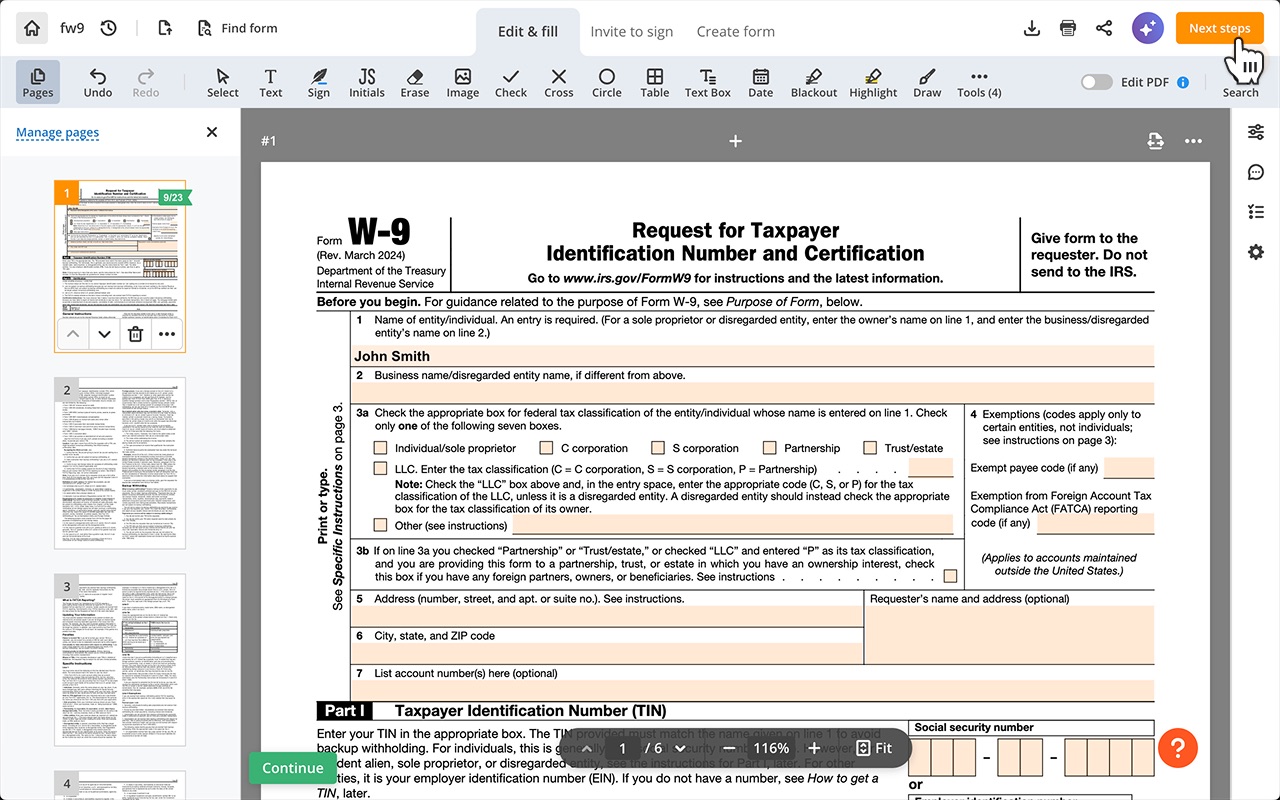Image resolution: width=1280 pixels, height=800 pixels.
Task: Open document version history clock icon
Action: [x=109, y=28]
